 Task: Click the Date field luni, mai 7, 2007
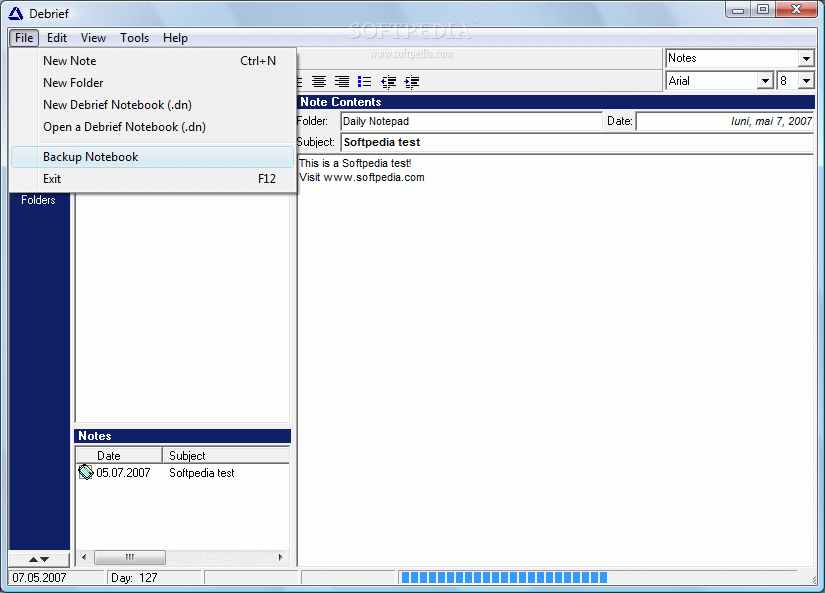725,122
